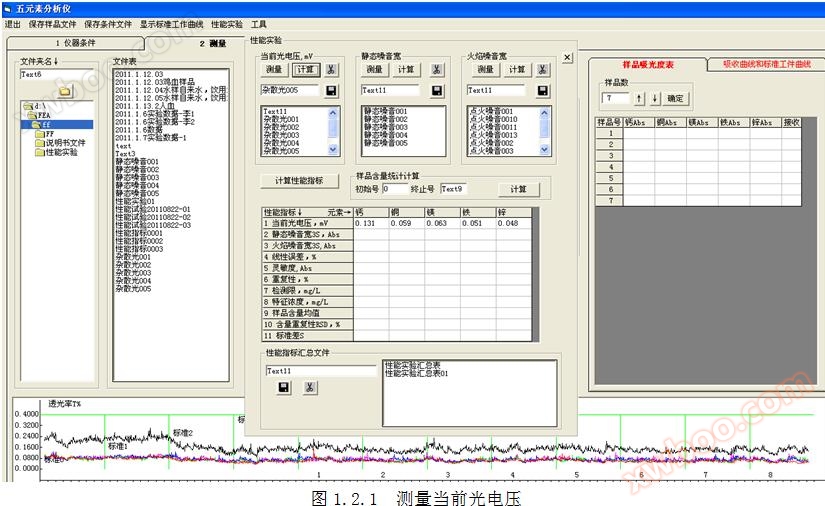Click scissors icon in 性能指标汇总文件 section
825x506 pixels.
tap(310, 387)
